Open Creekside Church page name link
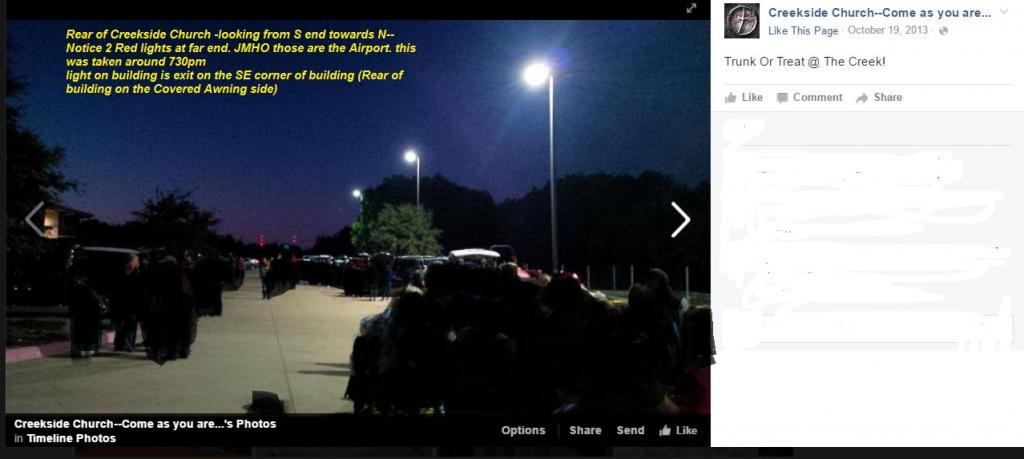Screen dimensions: 1024x459 (879, 12)
